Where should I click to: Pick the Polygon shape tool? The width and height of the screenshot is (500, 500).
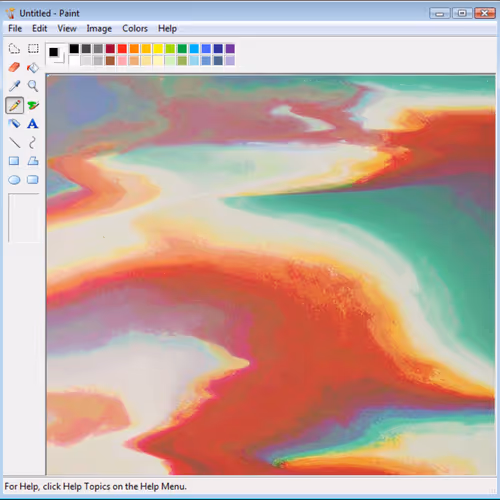(33, 161)
